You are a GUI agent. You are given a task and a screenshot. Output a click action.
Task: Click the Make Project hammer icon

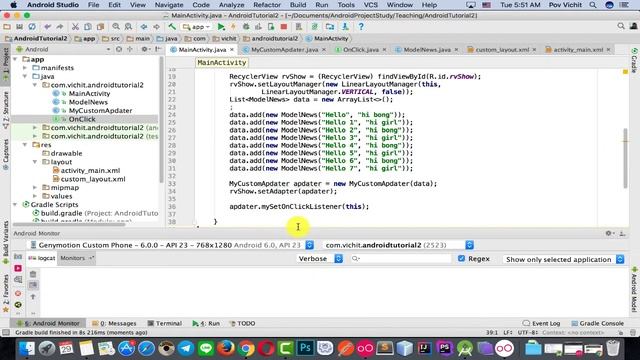[x=172, y=27]
